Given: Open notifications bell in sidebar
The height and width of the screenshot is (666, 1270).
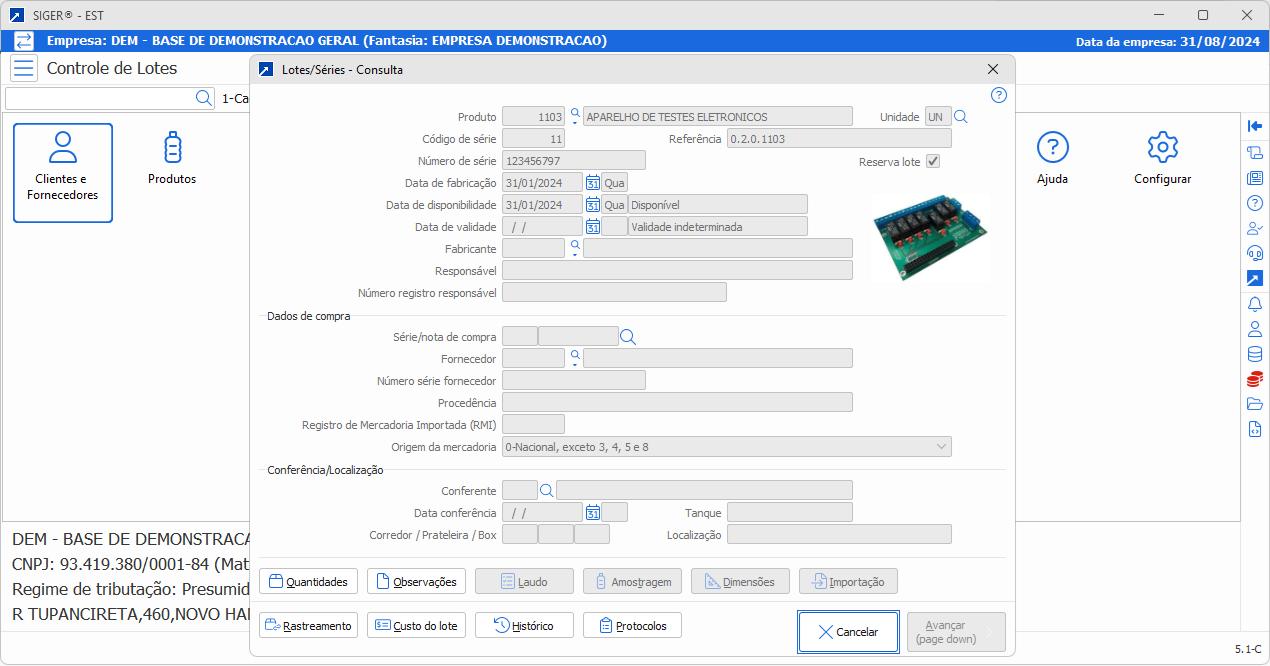Looking at the screenshot, I should [x=1255, y=304].
